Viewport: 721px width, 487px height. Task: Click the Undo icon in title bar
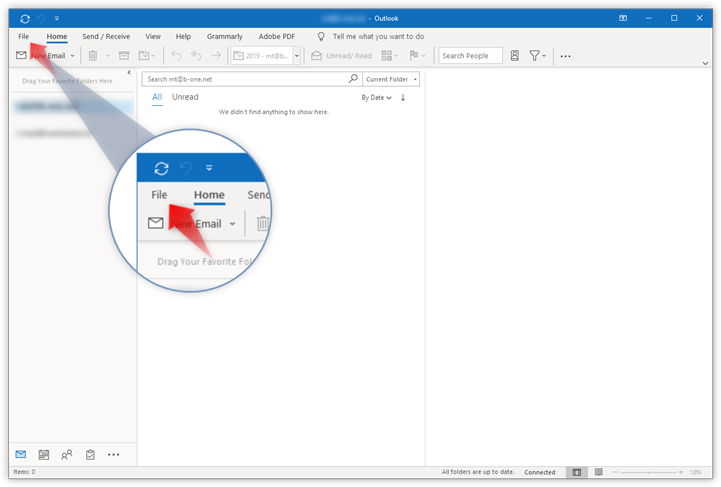41,18
